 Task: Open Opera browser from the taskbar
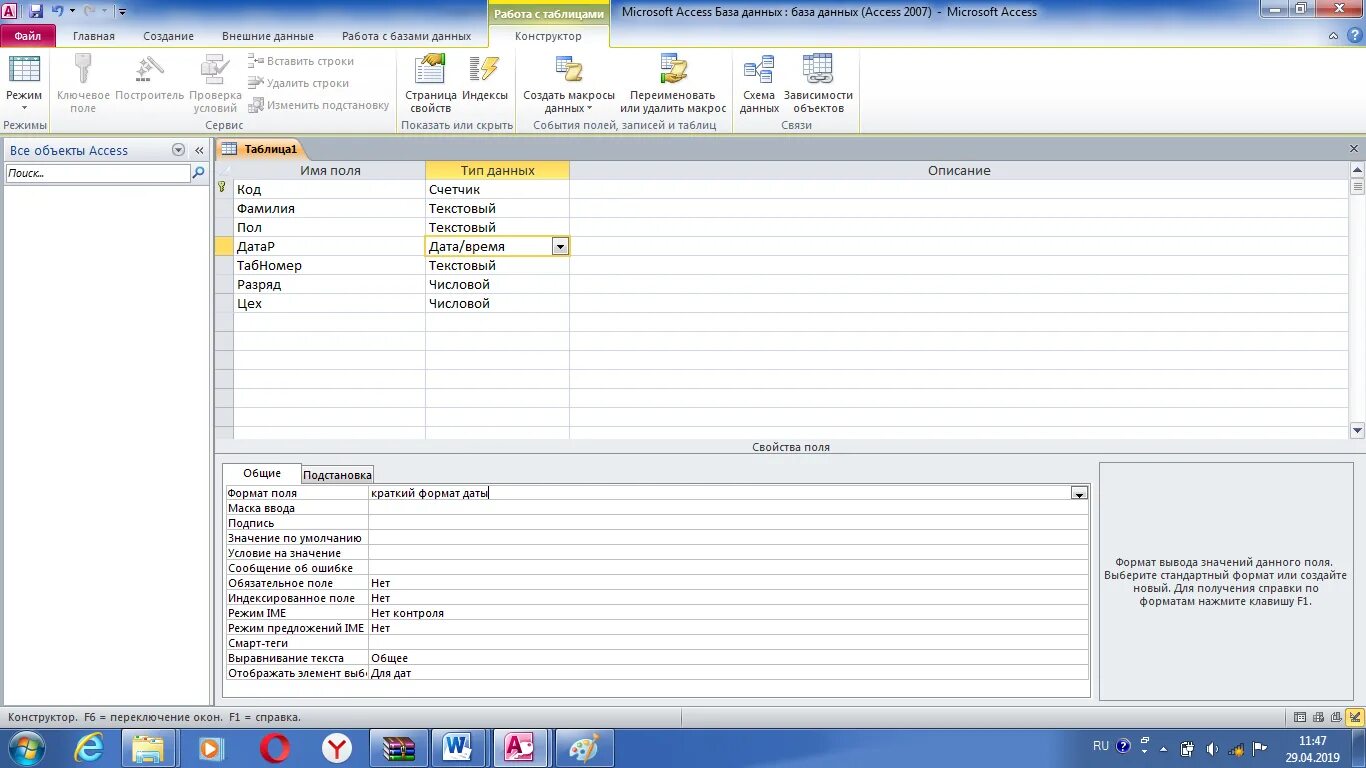coord(275,748)
